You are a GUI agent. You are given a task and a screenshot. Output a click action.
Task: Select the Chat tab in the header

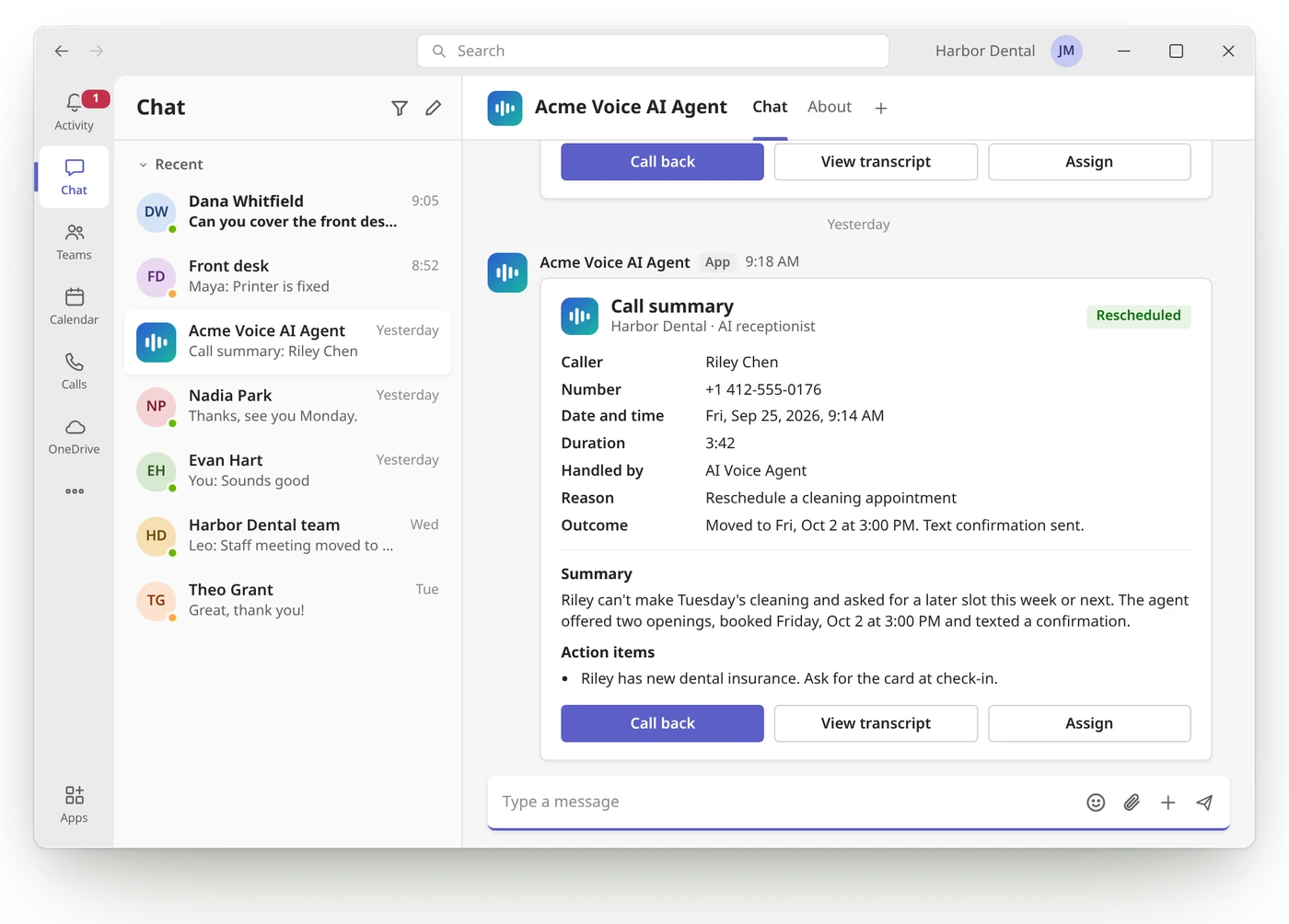[x=770, y=108]
